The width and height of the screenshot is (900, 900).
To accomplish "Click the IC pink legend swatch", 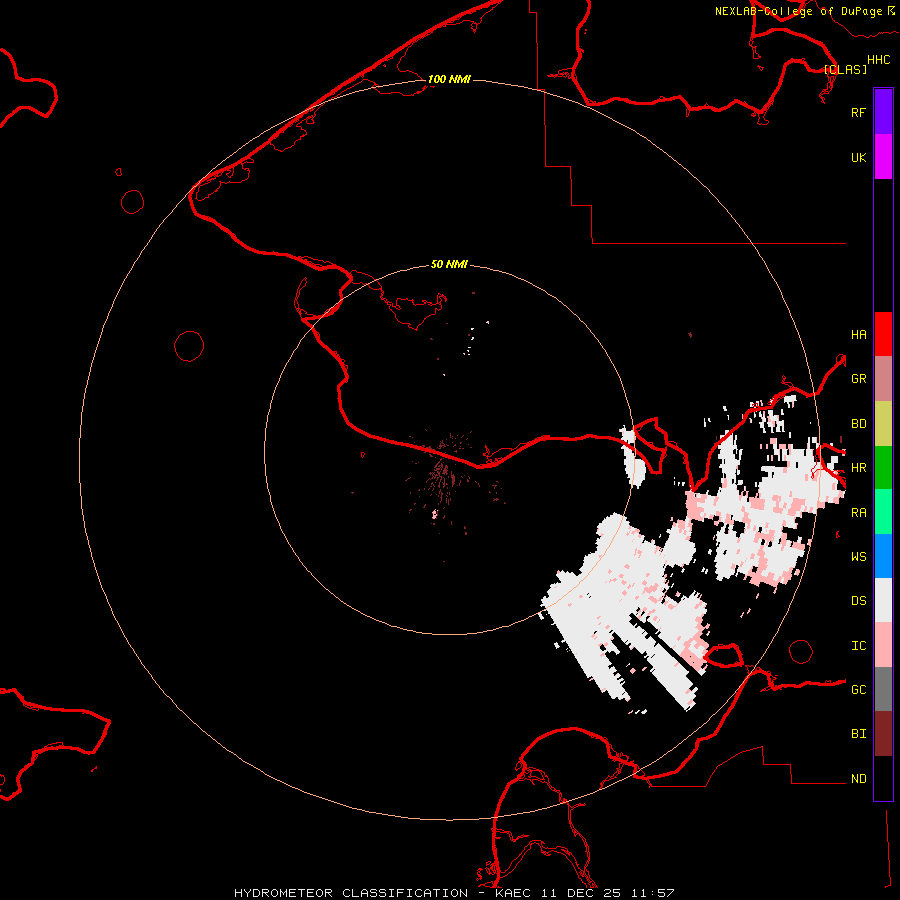I will [x=883, y=645].
